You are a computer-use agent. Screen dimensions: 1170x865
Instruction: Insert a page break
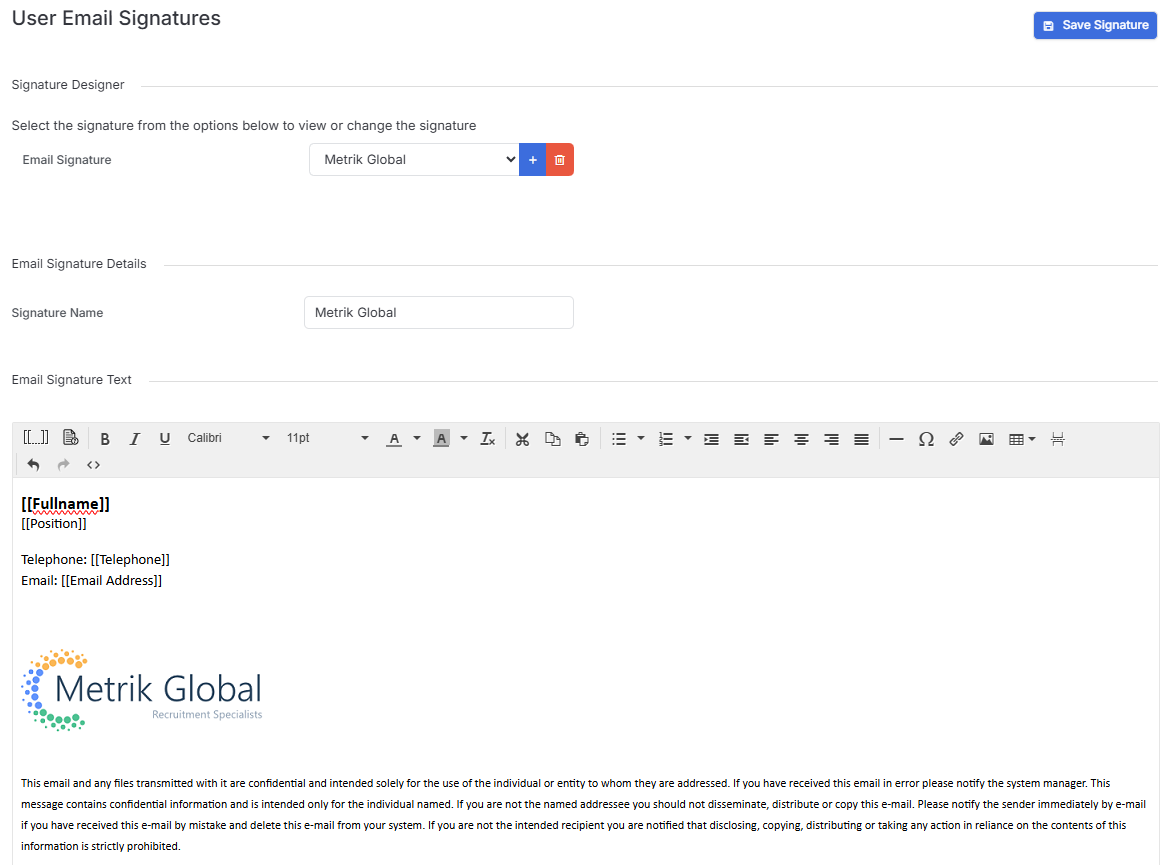1057,439
